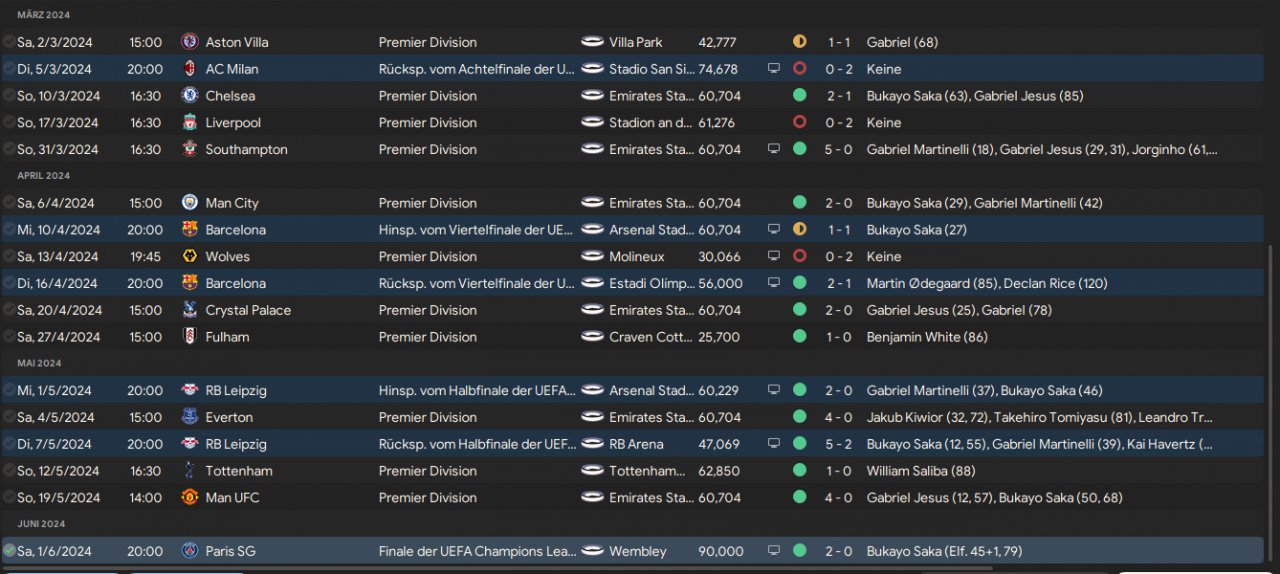This screenshot has width=1280, height=574.
Task: Click the TV icon in AC Milan row
Action: 773,69
